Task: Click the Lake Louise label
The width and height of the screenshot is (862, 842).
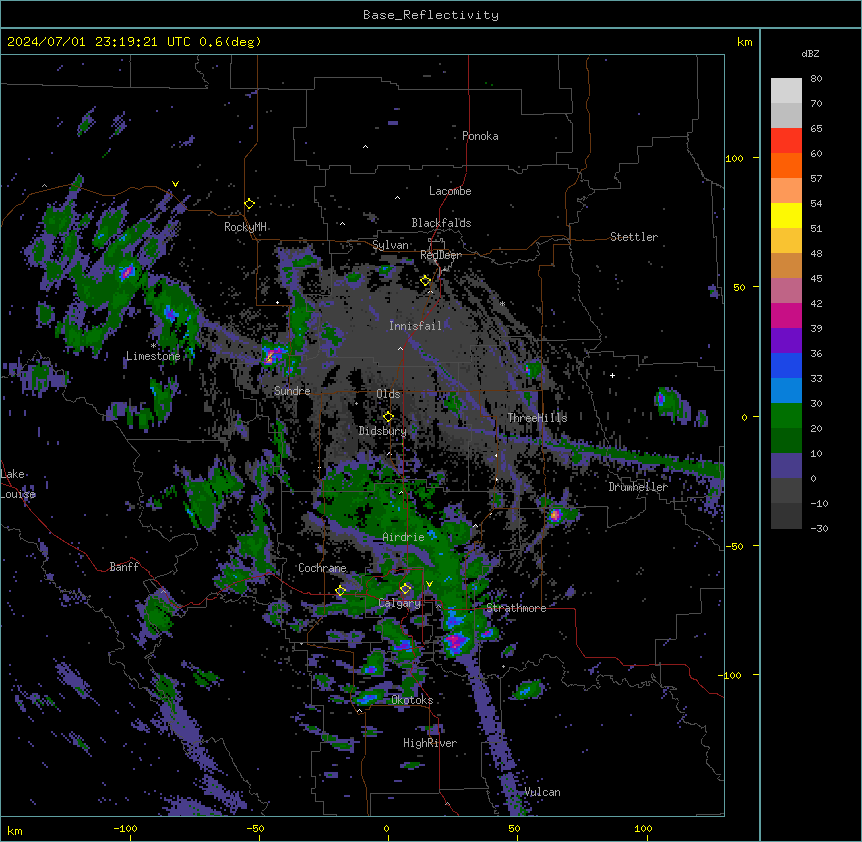Action: click(18, 484)
